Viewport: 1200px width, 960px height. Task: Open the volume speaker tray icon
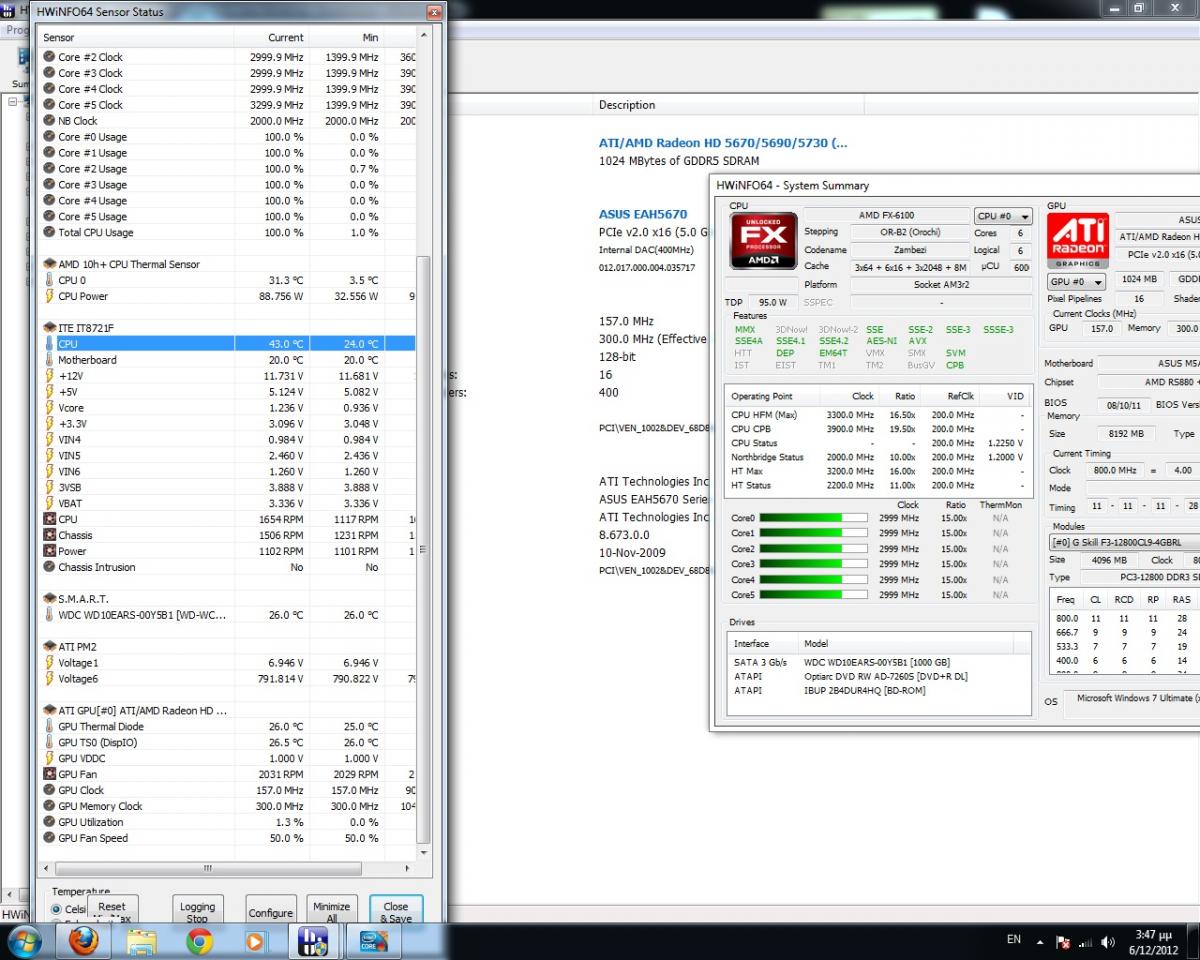click(1107, 942)
